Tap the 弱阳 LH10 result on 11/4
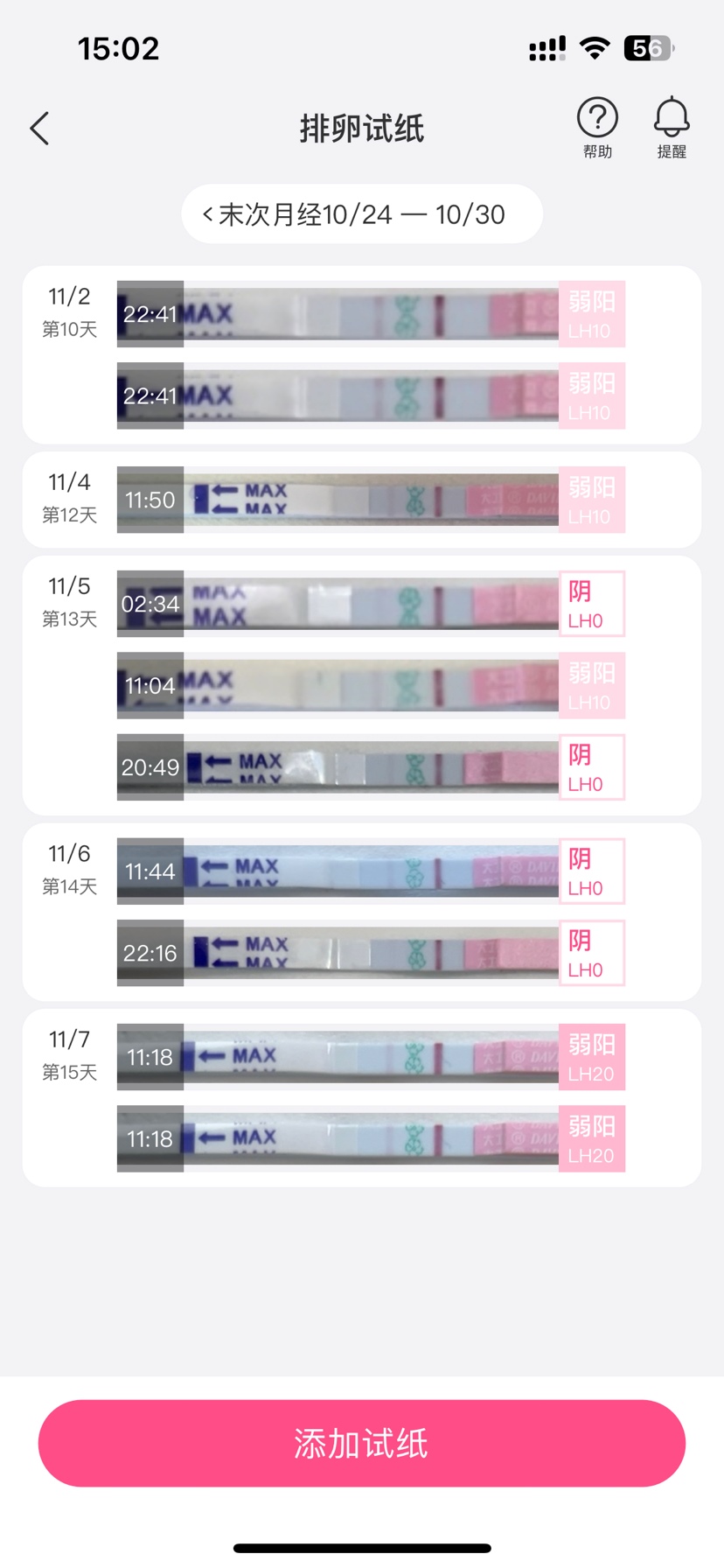 coord(592,500)
